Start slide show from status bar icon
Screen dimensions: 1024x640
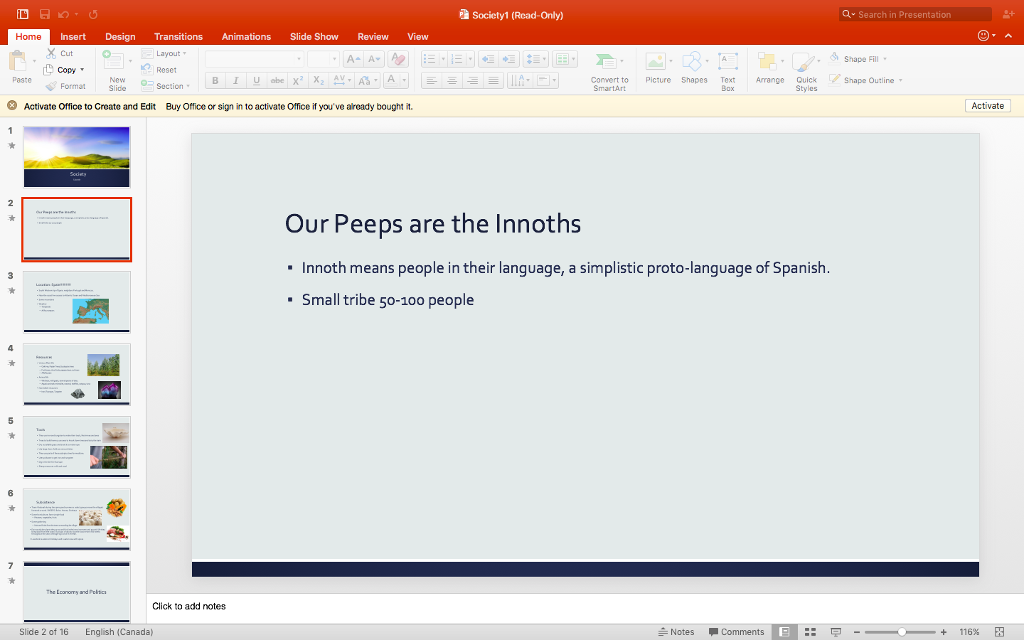tap(835, 632)
